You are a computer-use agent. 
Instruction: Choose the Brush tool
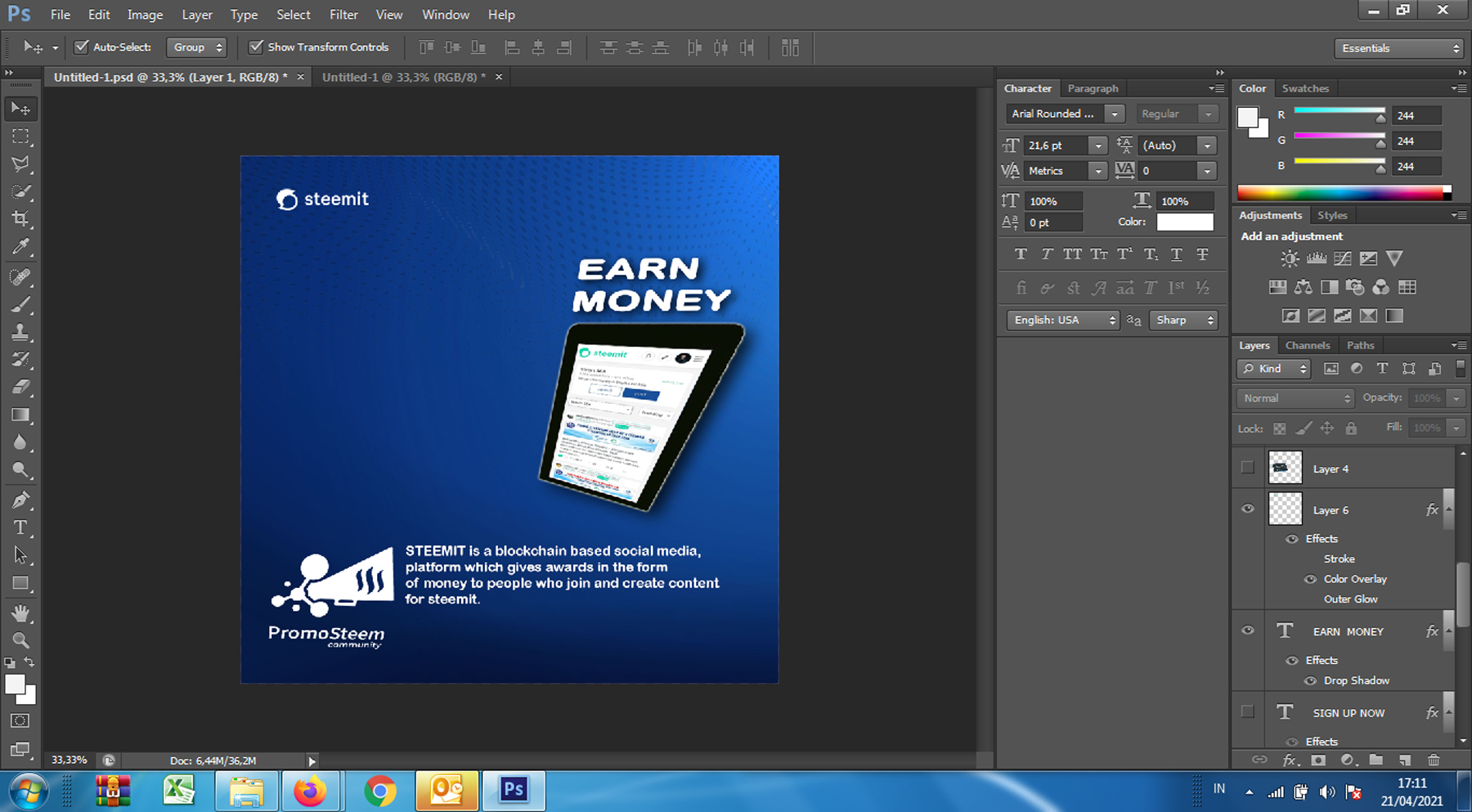pos(20,305)
